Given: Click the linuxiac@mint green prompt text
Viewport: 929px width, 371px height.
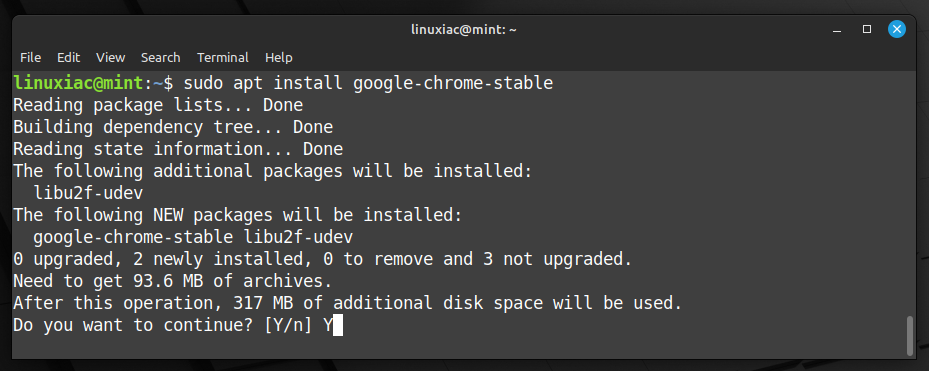Looking at the screenshot, I should click(x=78, y=83).
